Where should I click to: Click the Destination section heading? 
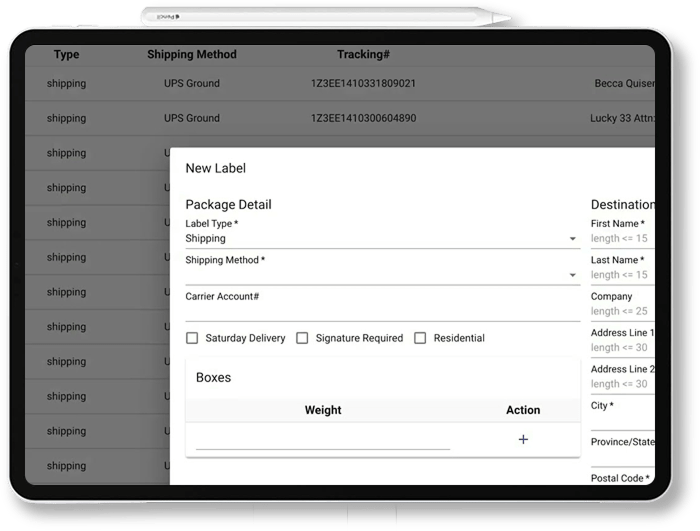623,205
